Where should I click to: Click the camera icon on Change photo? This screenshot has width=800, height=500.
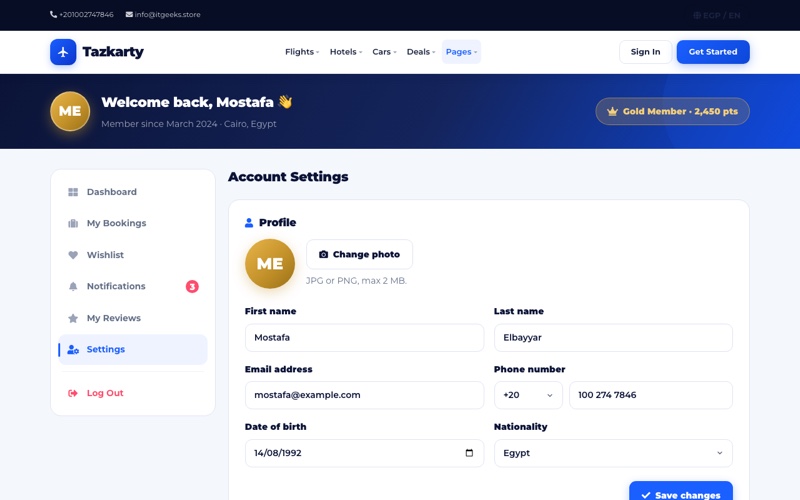click(323, 254)
